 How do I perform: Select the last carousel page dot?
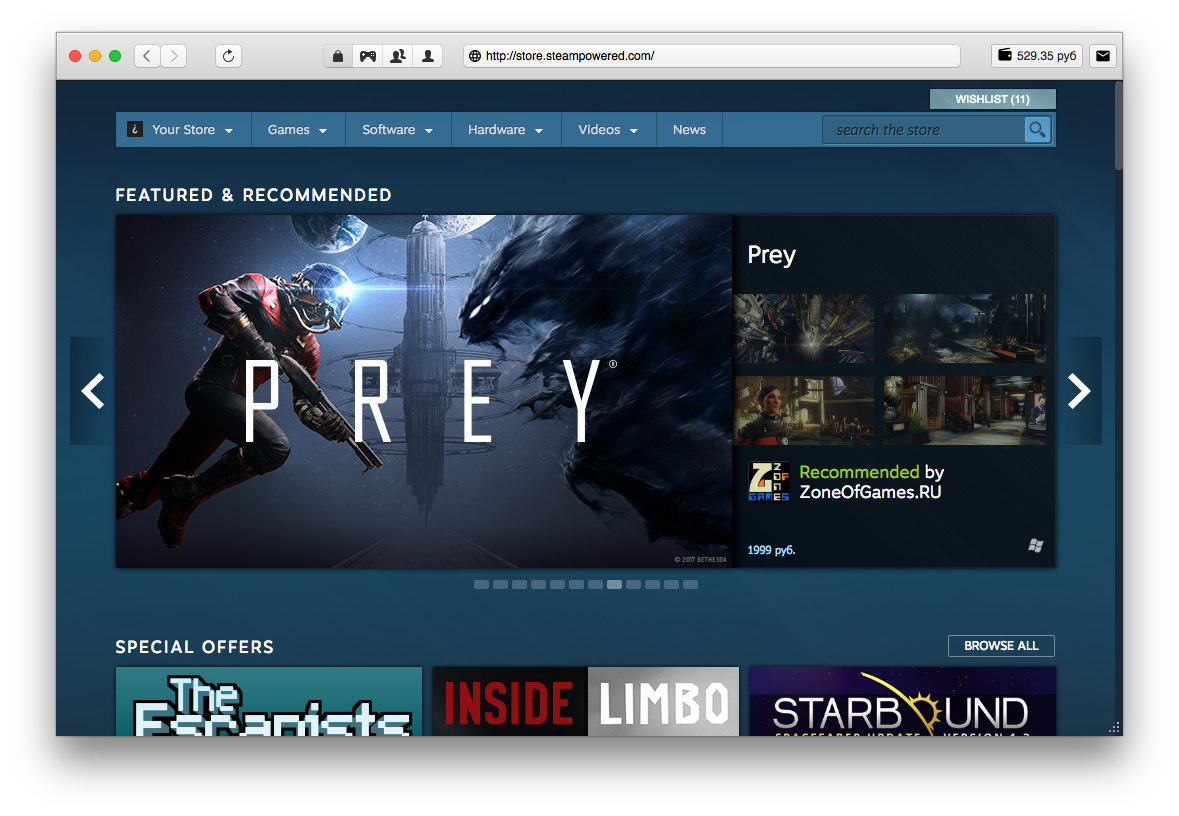[690, 584]
